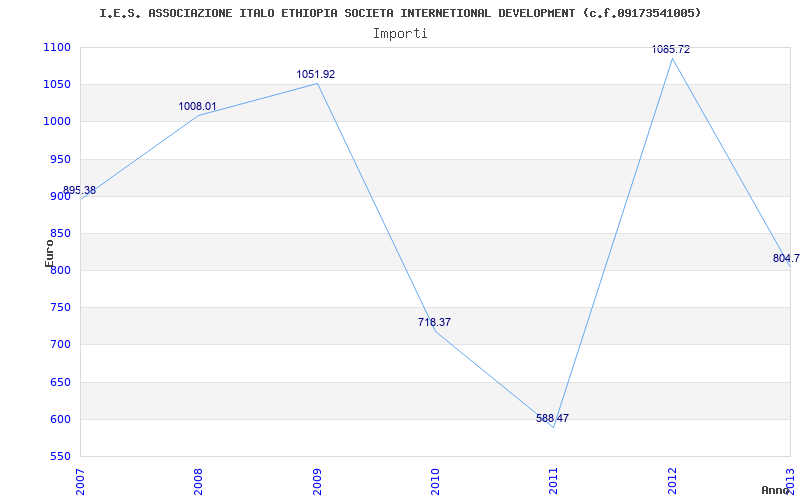Screen dimensions: 800x500
Task: Select the 2008 x-axis year label
Action: (198, 481)
